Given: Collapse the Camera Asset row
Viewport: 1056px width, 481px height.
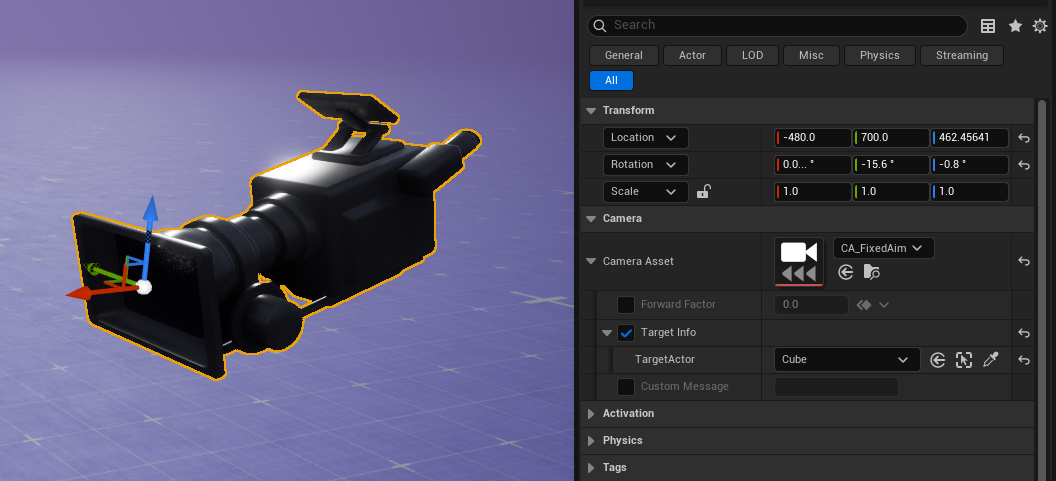Looking at the screenshot, I should 591,261.
